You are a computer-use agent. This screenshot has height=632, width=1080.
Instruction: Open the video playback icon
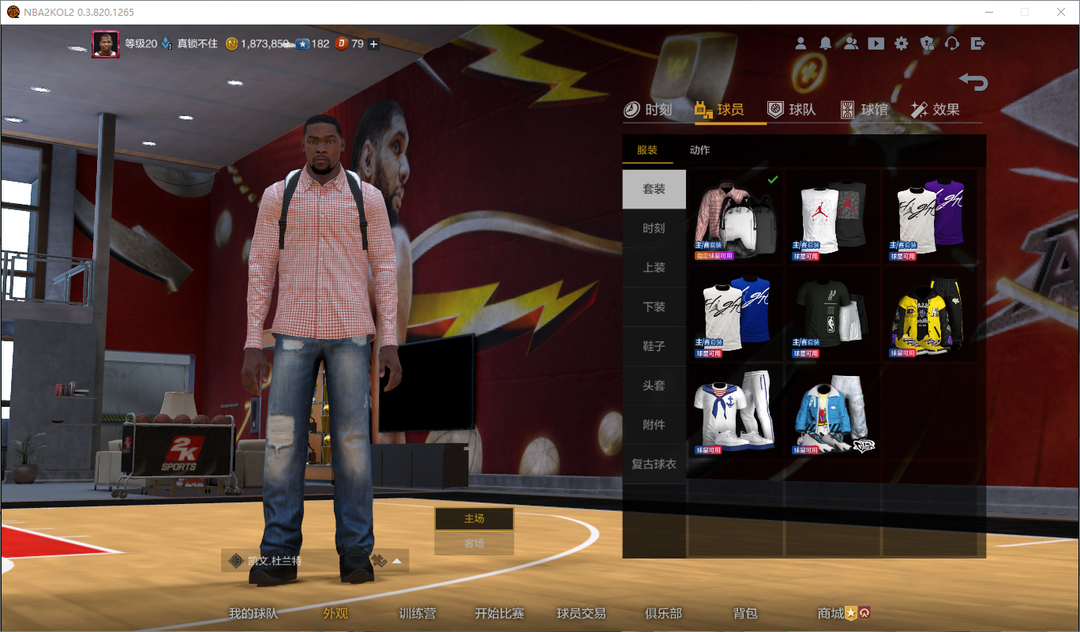(876, 43)
